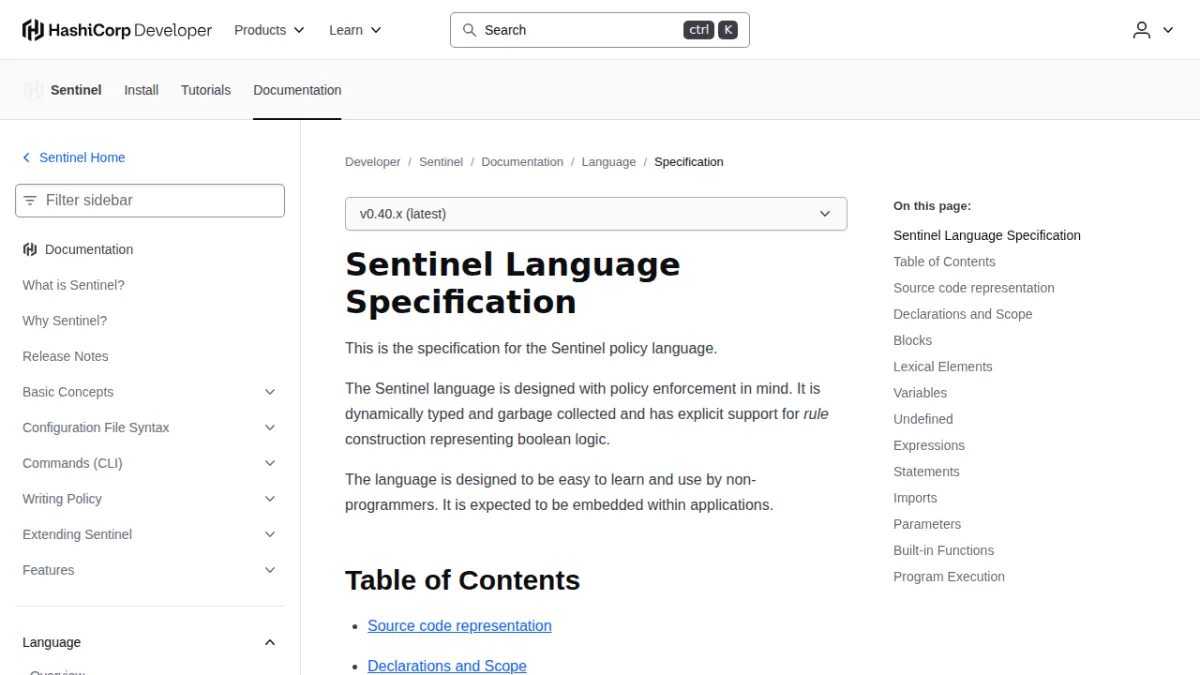Click the filter icon in sidebar filter

point(30,200)
